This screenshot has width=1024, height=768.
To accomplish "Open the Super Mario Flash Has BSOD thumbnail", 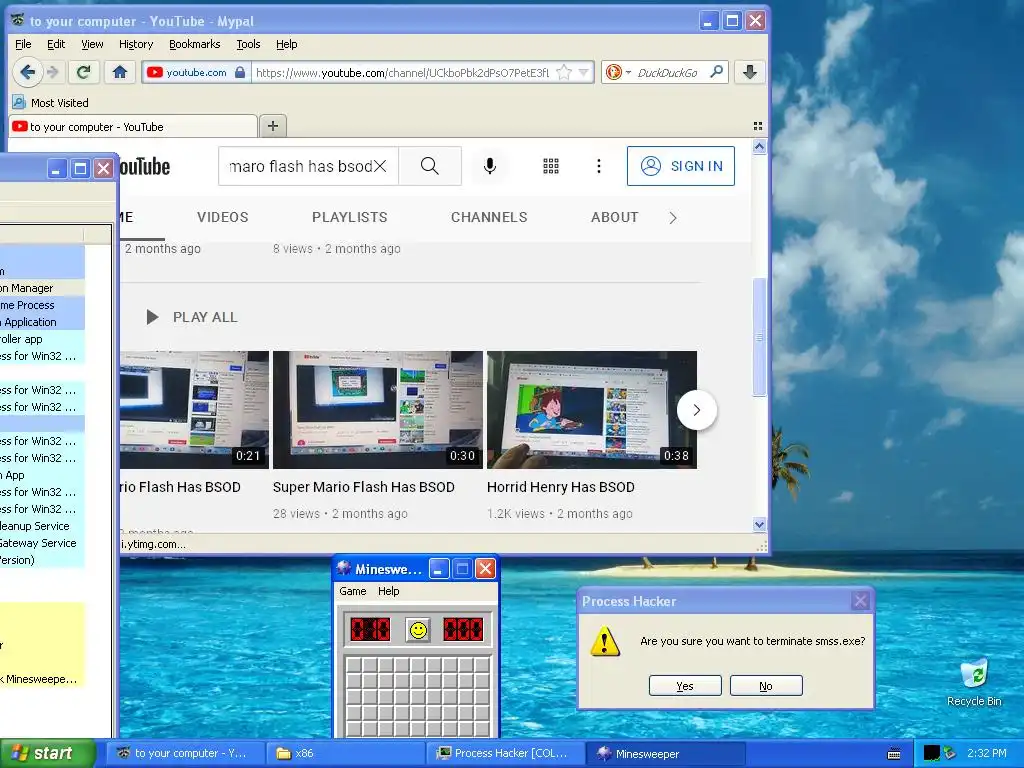I will pos(377,410).
